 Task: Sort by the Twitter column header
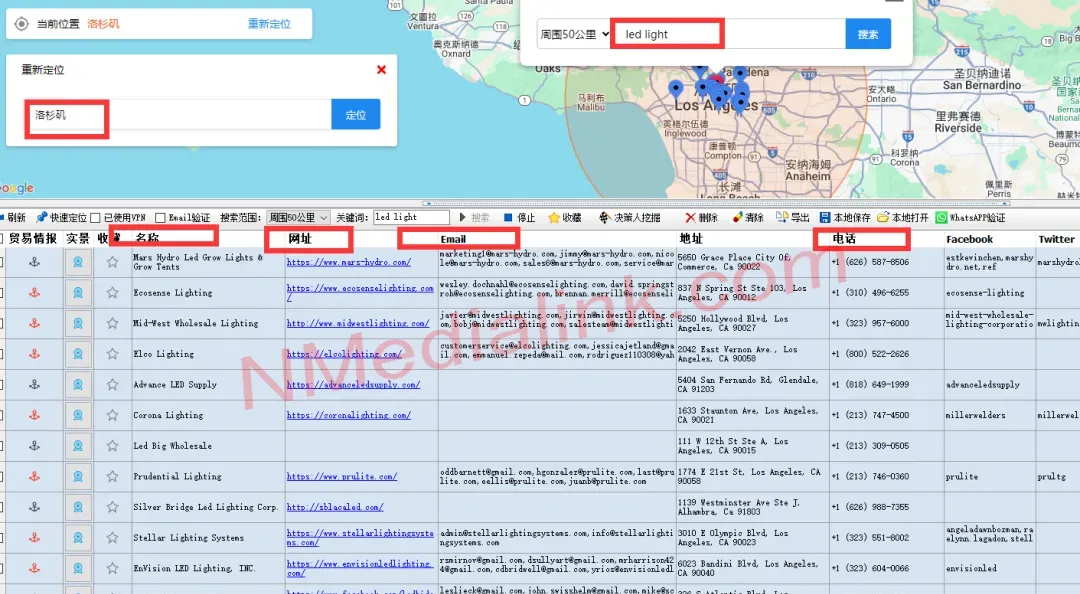point(1056,239)
